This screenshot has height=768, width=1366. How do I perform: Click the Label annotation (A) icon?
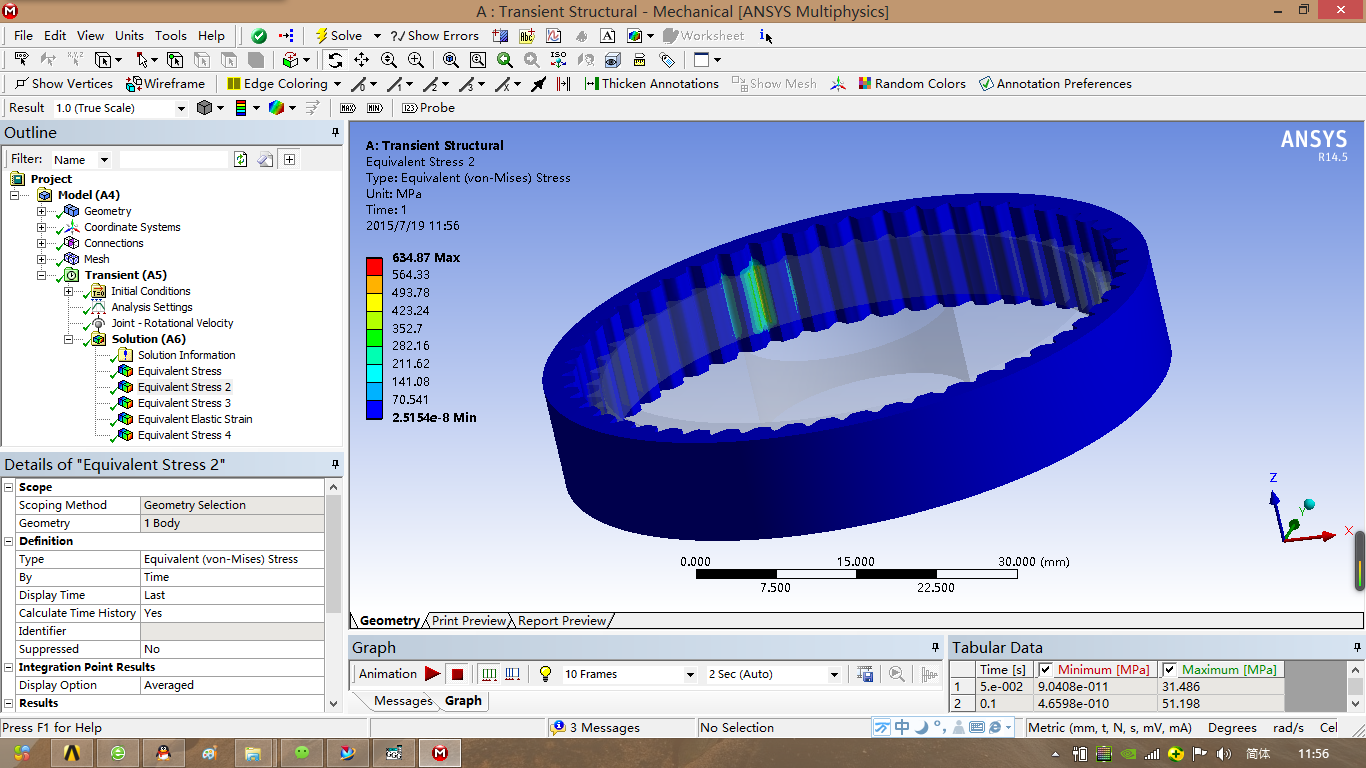(607, 35)
